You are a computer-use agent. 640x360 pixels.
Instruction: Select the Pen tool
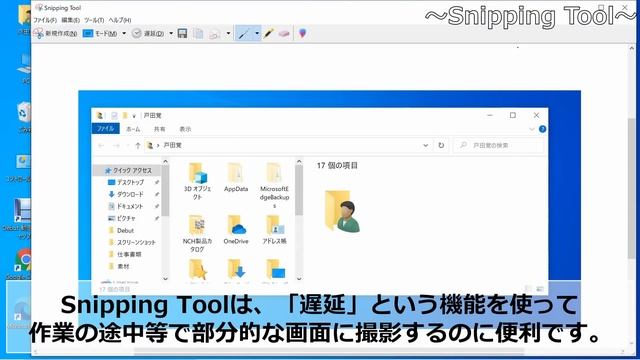tap(244, 33)
